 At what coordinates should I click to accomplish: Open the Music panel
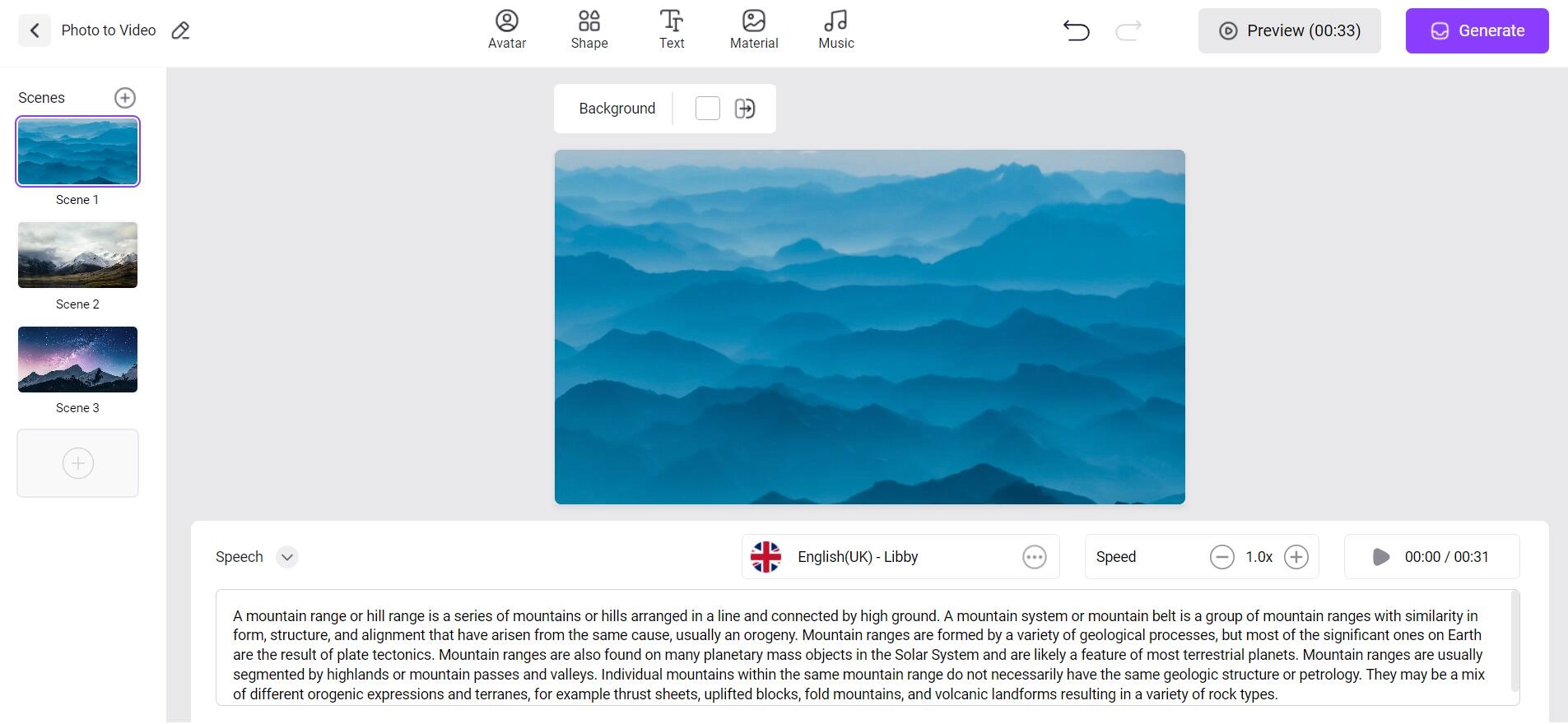(836, 30)
